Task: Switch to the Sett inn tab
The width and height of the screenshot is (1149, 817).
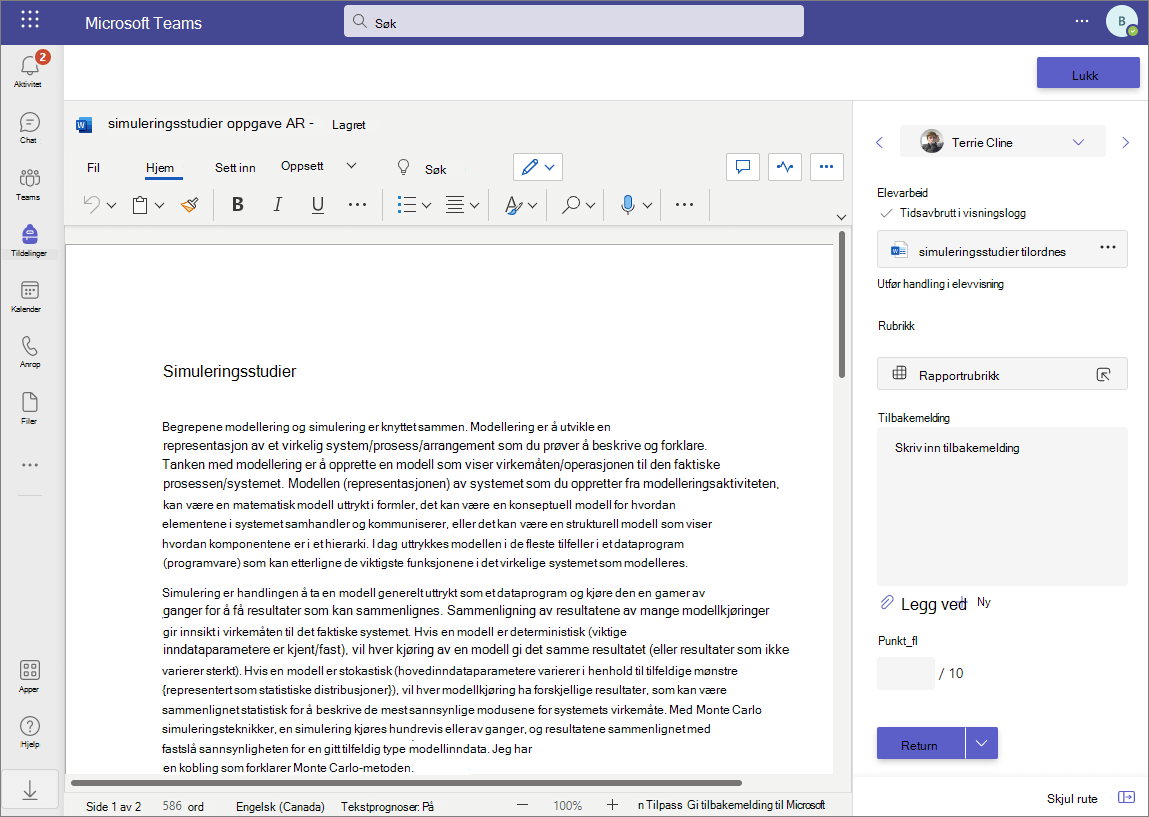Action: [x=235, y=168]
